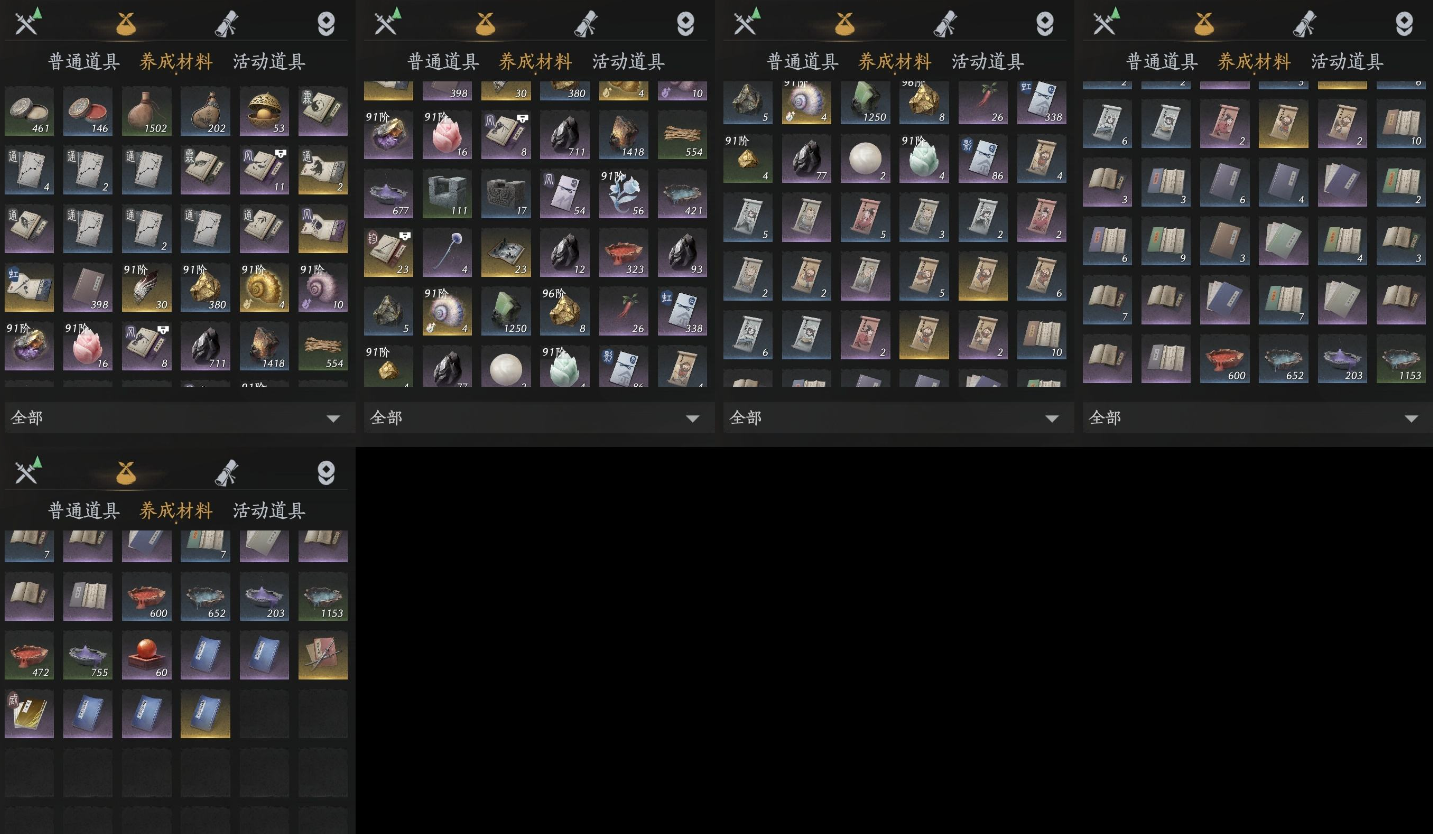Select the red orb item counted 60
The width and height of the screenshot is (1433, 834).
[x=147, y=655]
